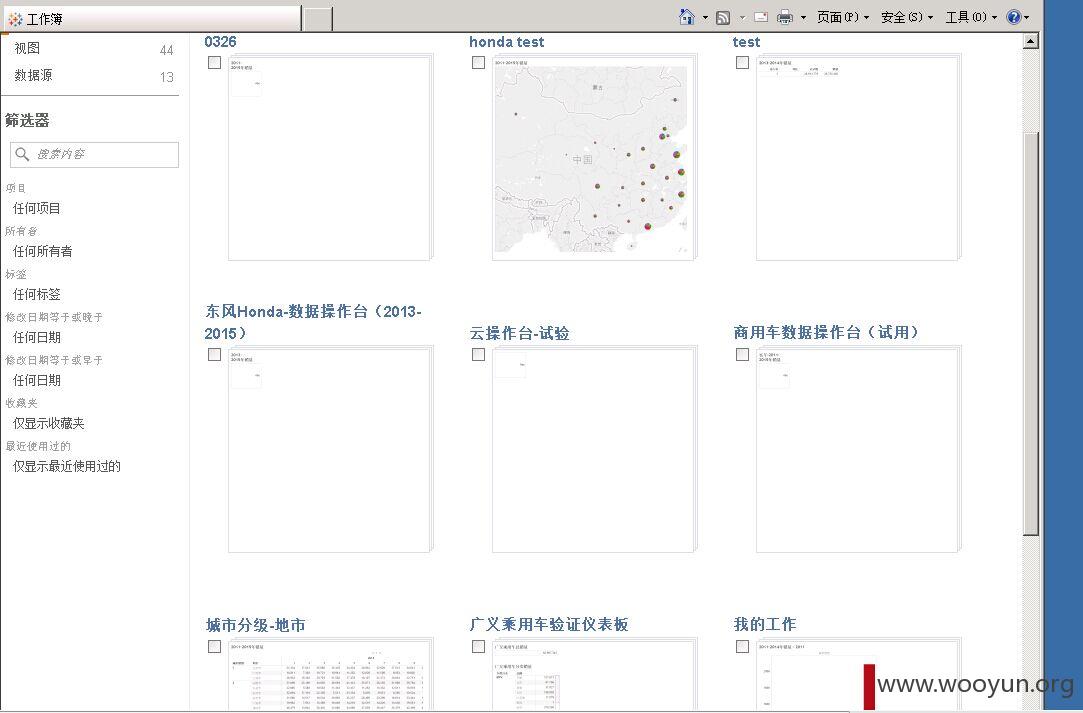Click the Tableau icon on 工作簿 tab
The width and height of the screenshot is (1083, 713).
(x=15, y=19)
